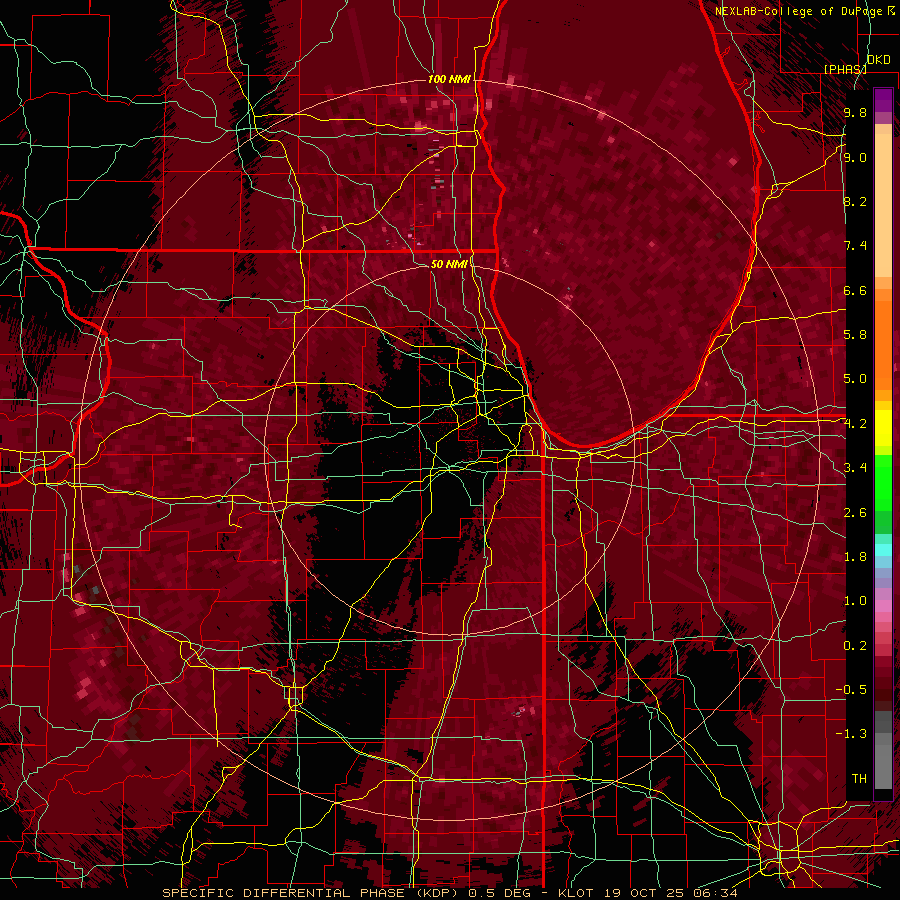Click the KLOT 19 OCT 25 06:34 timestamp
Image resolution: width=900 pixels, height=900 pixels.
click(647, 893)
